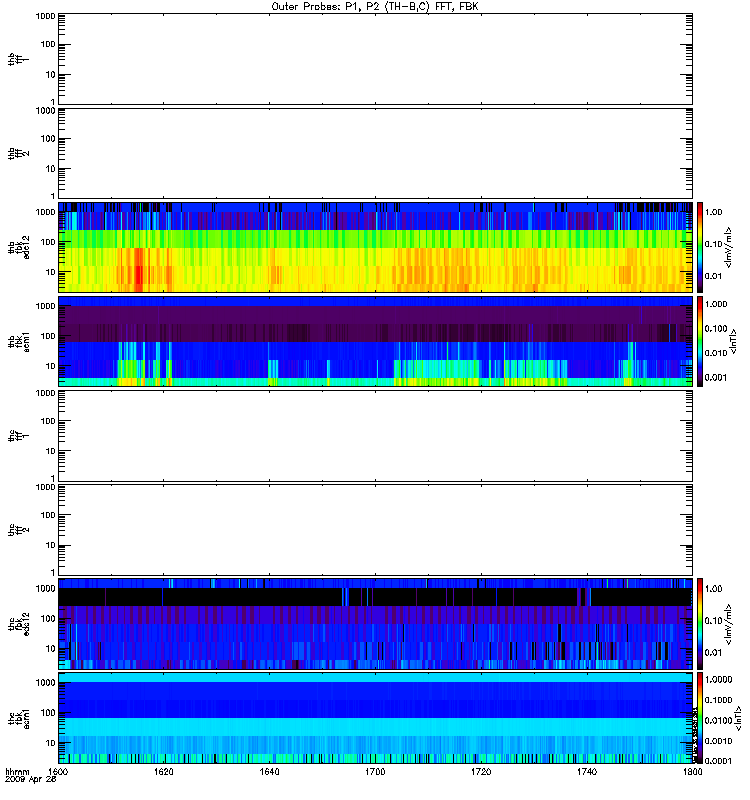This screenshot has width=750, height=800.
Task: Click the thb fbk edc12 spectrogram panel
Action: pos(376,247)
